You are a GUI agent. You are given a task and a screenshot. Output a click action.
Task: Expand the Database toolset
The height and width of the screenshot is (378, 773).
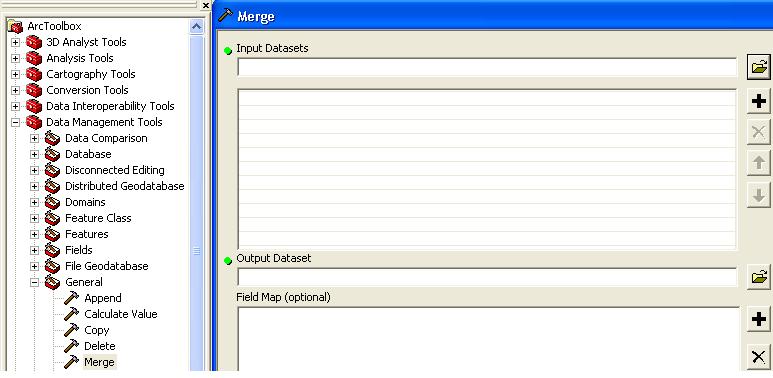coord(34,154)
